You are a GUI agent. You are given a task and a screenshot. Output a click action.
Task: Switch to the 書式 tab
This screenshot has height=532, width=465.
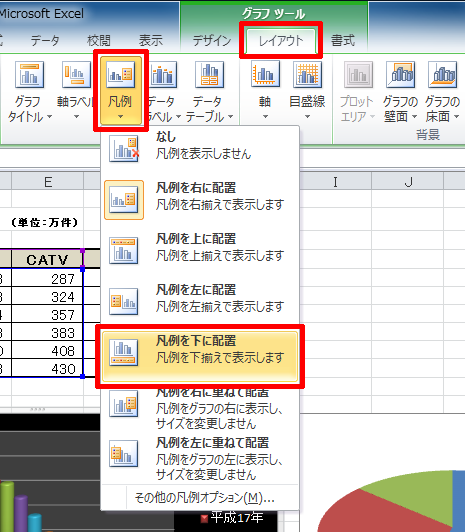(x=343, y=41)
